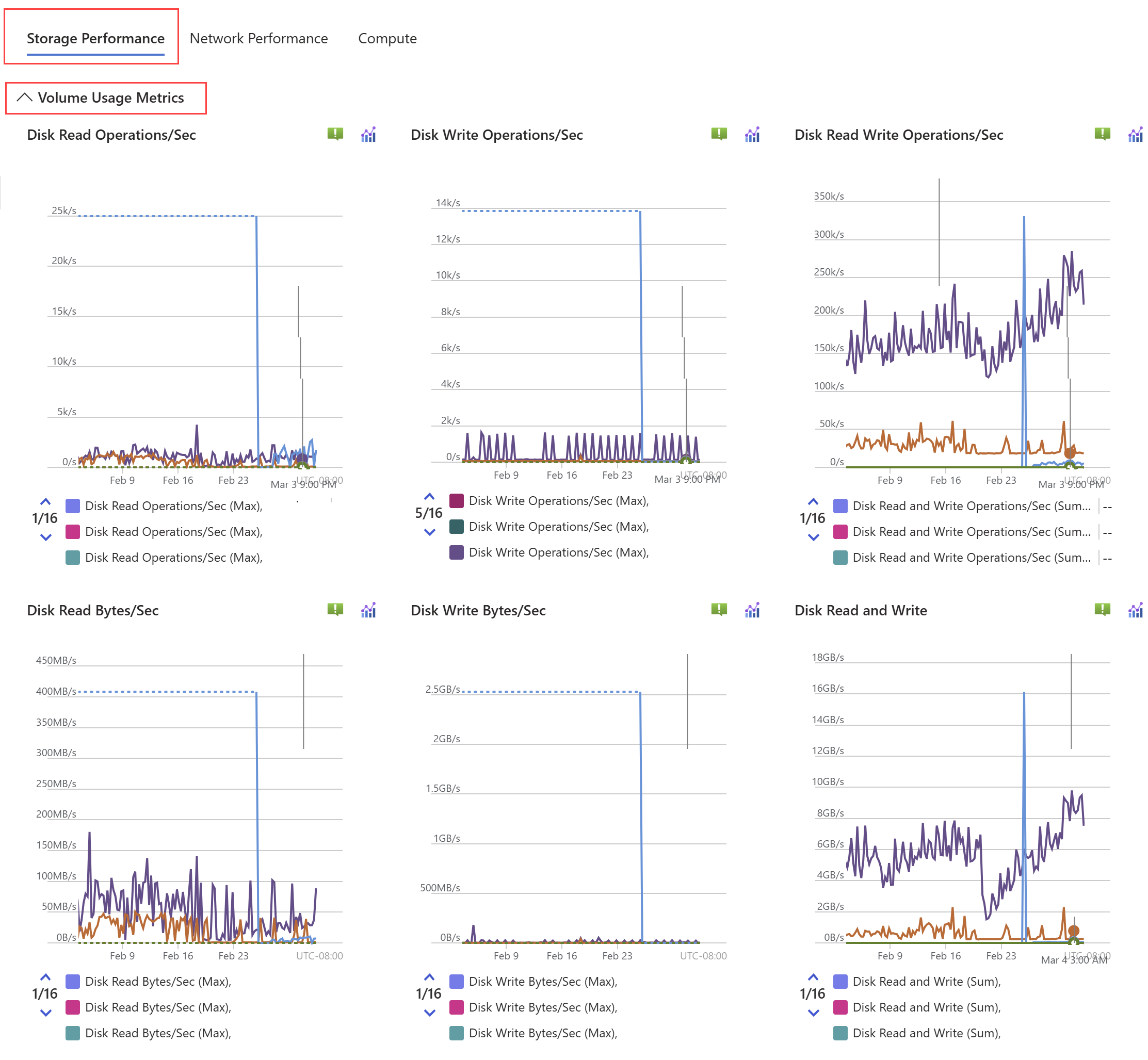The image size is (1148, 1060).
Task: Open alert icon for Disk Read Operations/Sec chart
Action: 335,134
